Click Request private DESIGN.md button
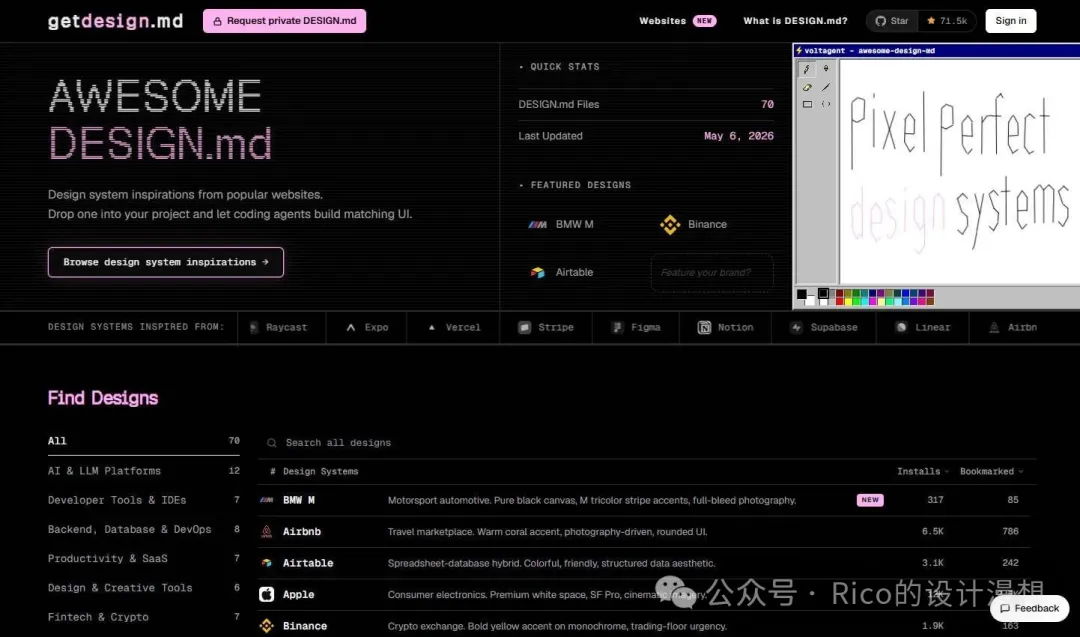The image size is (1080, 637). point(284,21)
